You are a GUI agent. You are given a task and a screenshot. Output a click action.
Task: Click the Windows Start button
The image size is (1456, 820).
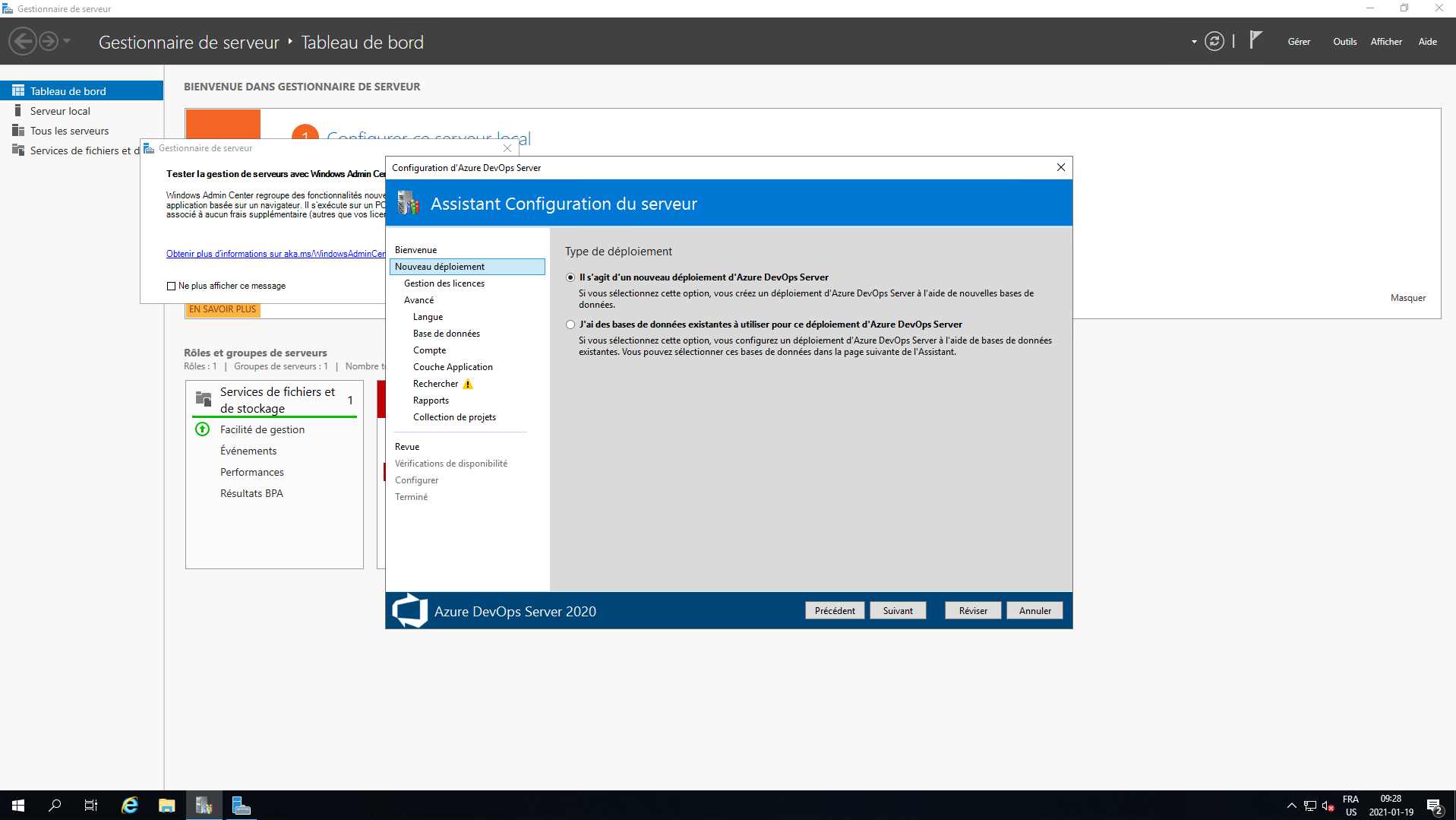coord(18,806)
